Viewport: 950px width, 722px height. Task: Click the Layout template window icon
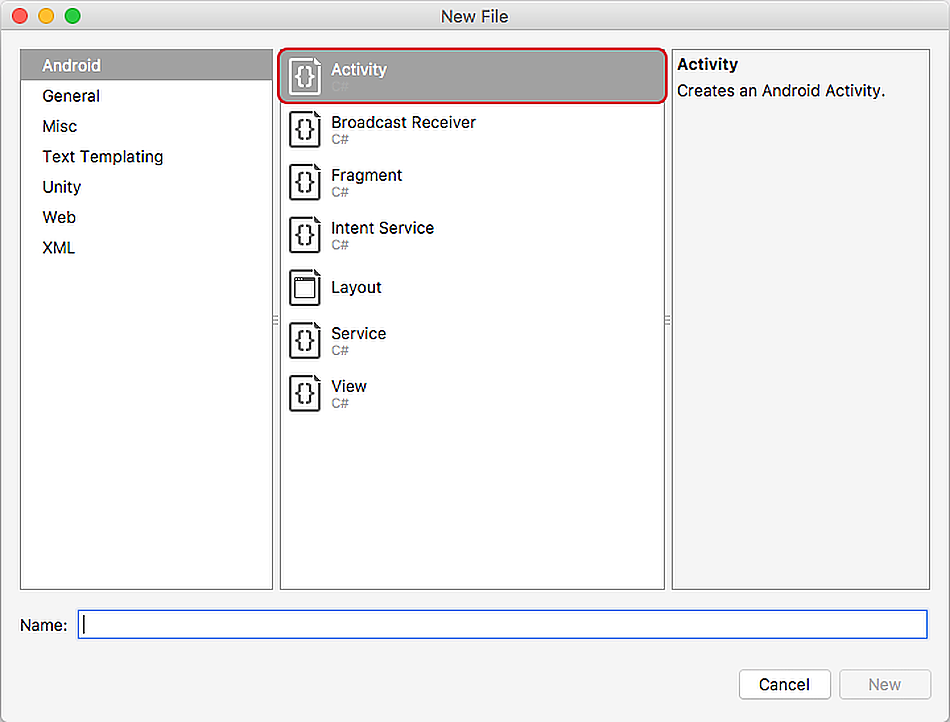pos(305,288)
